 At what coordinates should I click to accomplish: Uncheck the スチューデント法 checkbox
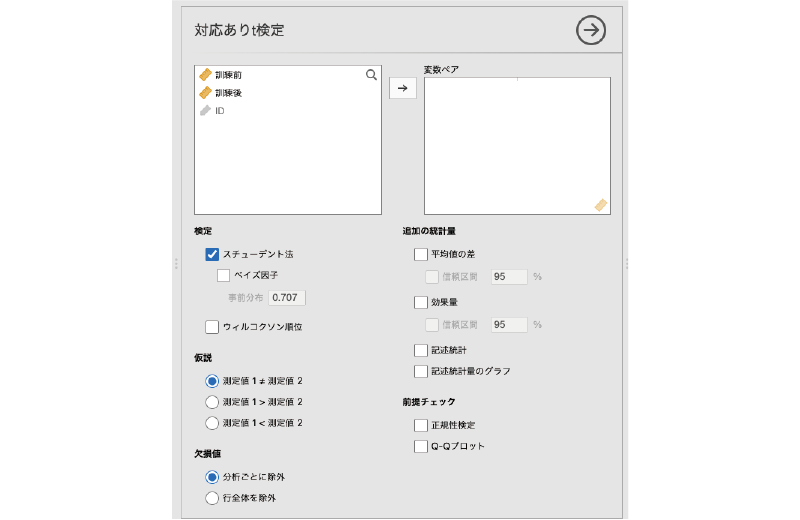click(x=212, y=255)
